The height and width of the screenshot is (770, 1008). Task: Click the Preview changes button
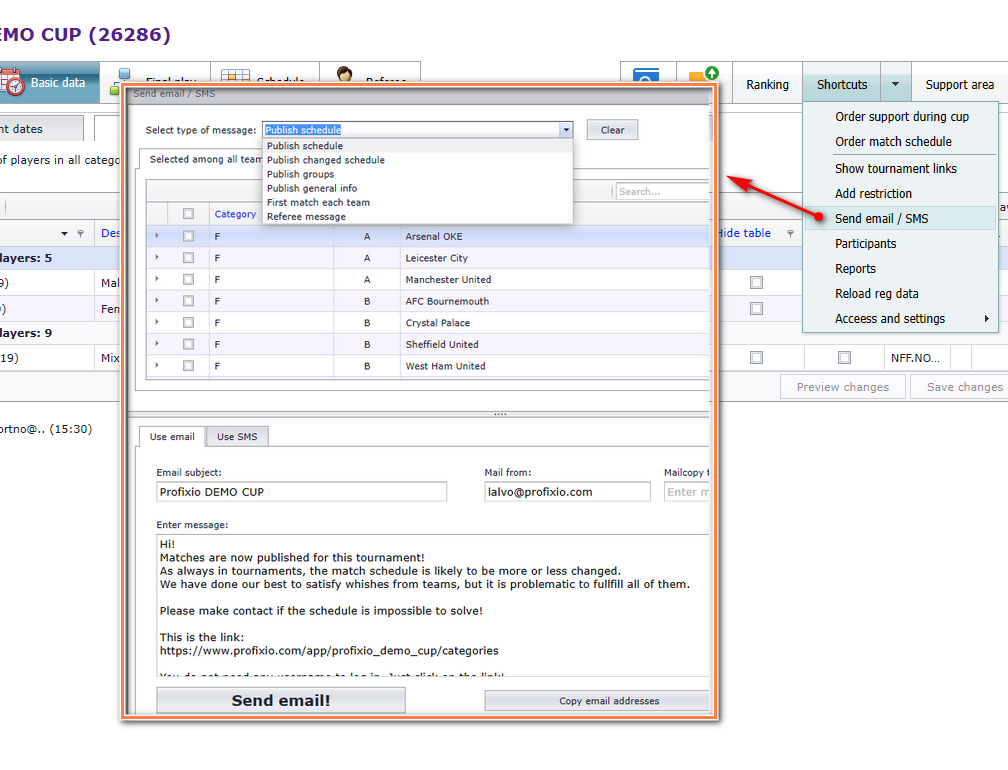tap(843, 387)
